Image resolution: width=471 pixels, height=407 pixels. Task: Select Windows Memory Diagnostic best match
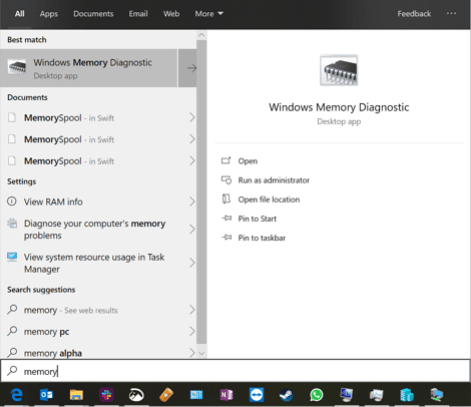click(89, 68)
